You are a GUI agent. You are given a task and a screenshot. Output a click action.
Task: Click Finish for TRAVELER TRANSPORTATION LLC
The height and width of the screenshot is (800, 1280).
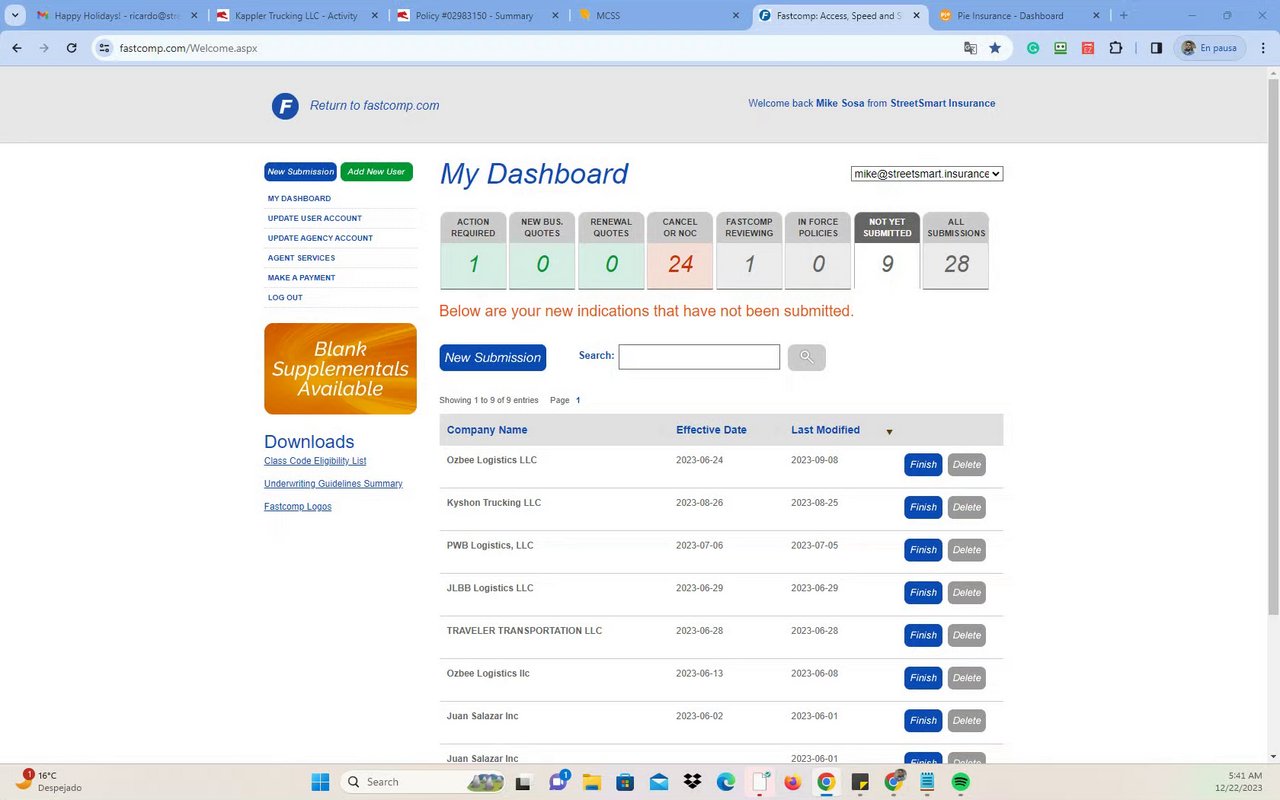(923, 635)
